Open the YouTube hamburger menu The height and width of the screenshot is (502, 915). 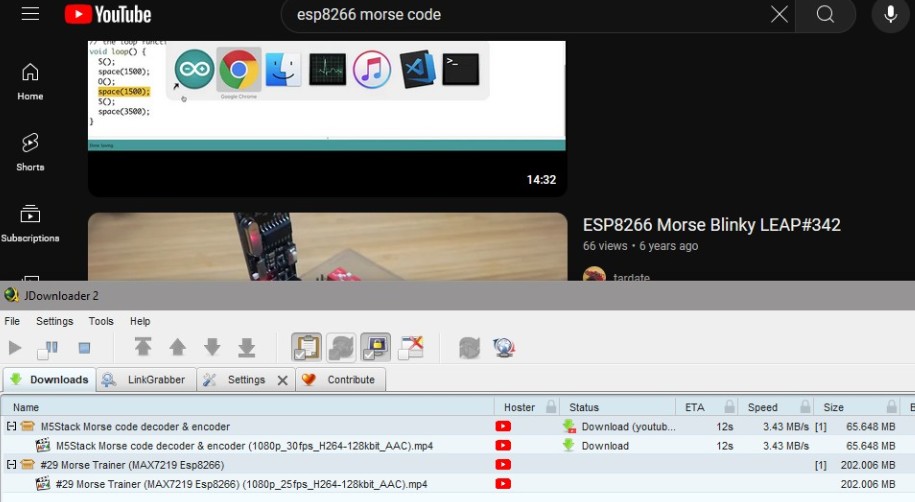pos(30,14)
